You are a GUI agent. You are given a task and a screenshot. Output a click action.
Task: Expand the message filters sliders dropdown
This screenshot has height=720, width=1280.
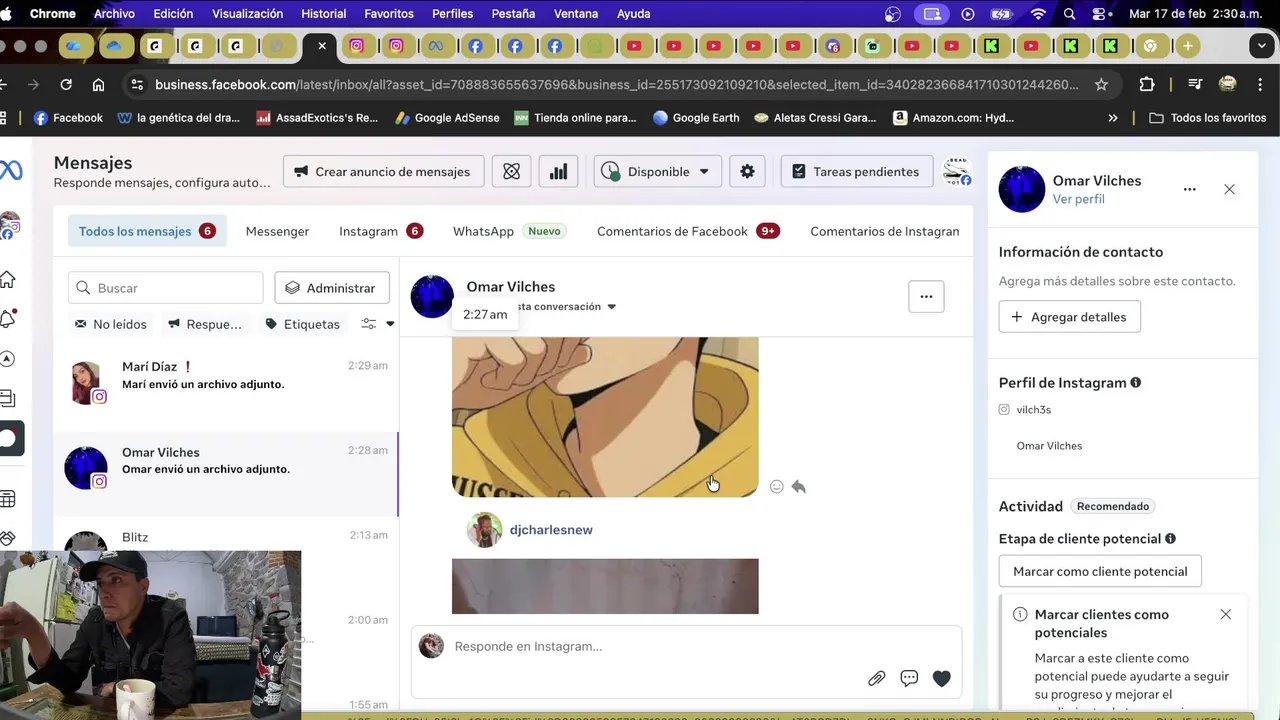click(377, 324)
